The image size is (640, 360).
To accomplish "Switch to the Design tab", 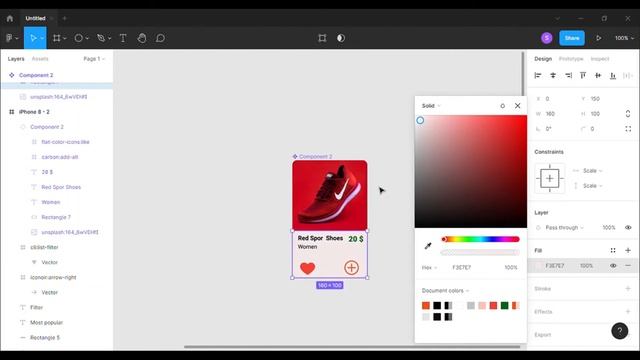I will (x=543, y=59).
